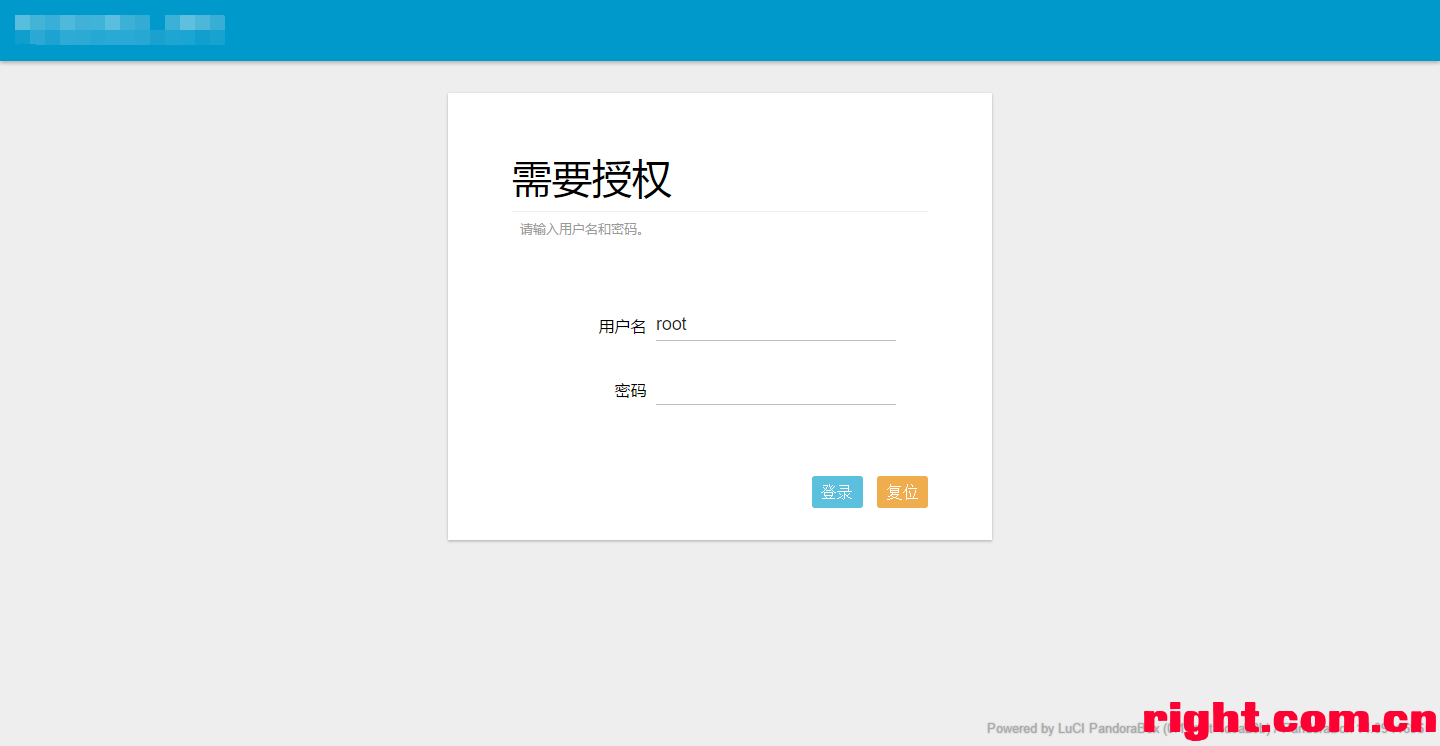
Task: Click the 用户名 username input field
Action: click(775, 325)
